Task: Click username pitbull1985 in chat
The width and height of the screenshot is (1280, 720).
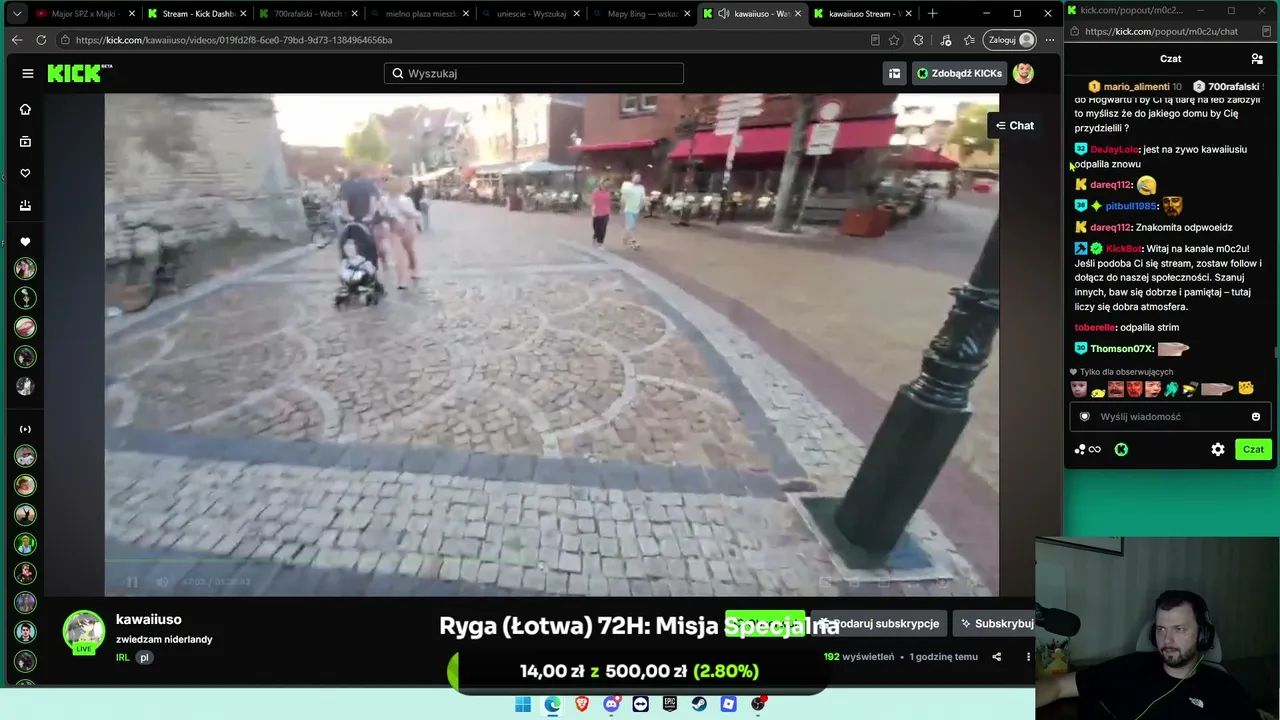Action: click(1131, 206)
